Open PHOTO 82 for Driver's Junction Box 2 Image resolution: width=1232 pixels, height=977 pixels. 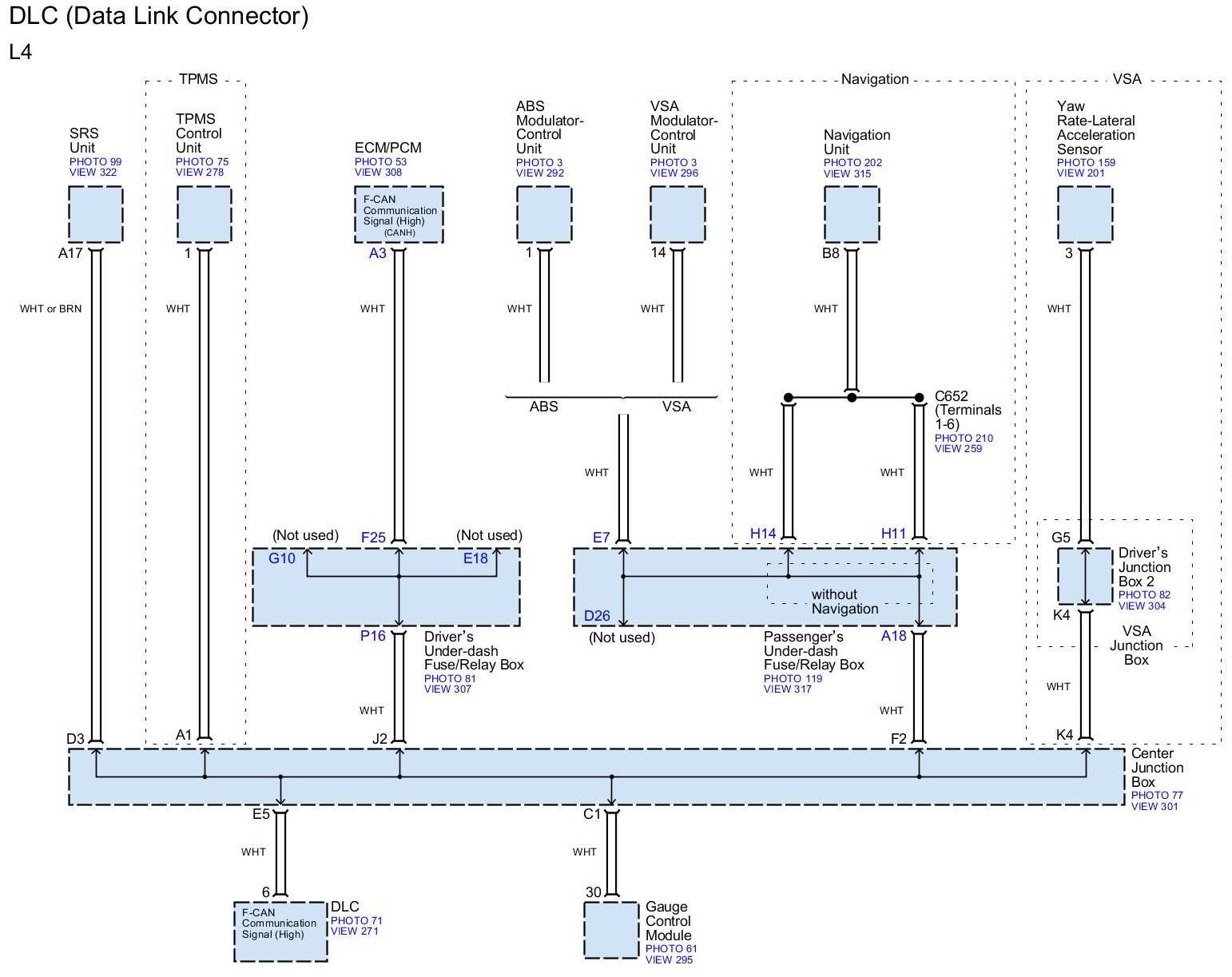pyautogui.click(x=1144, y=594)
